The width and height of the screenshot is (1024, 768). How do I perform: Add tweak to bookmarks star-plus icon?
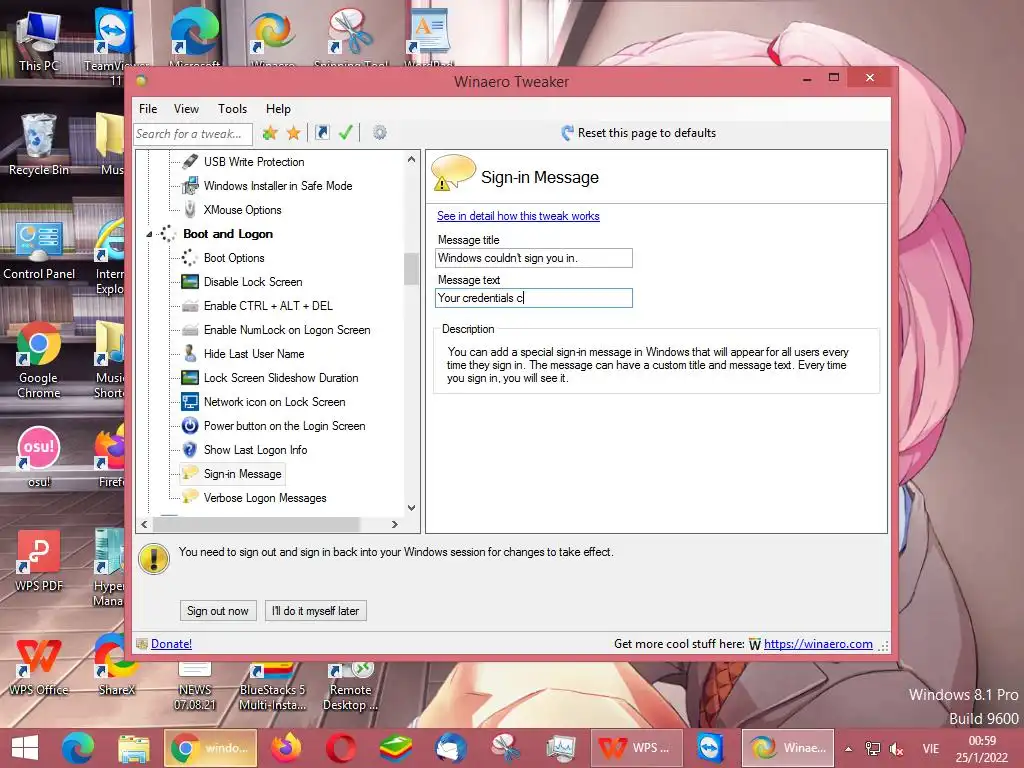click(x=270, y=133)
